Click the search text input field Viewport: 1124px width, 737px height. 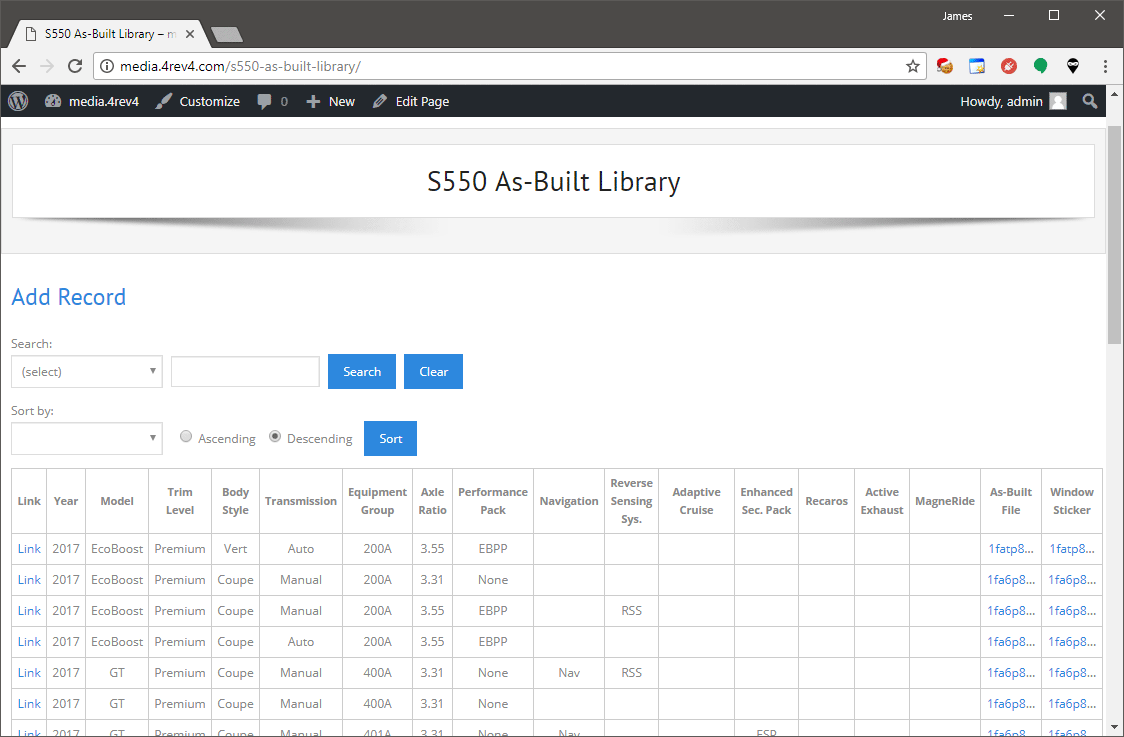(245, 371)
